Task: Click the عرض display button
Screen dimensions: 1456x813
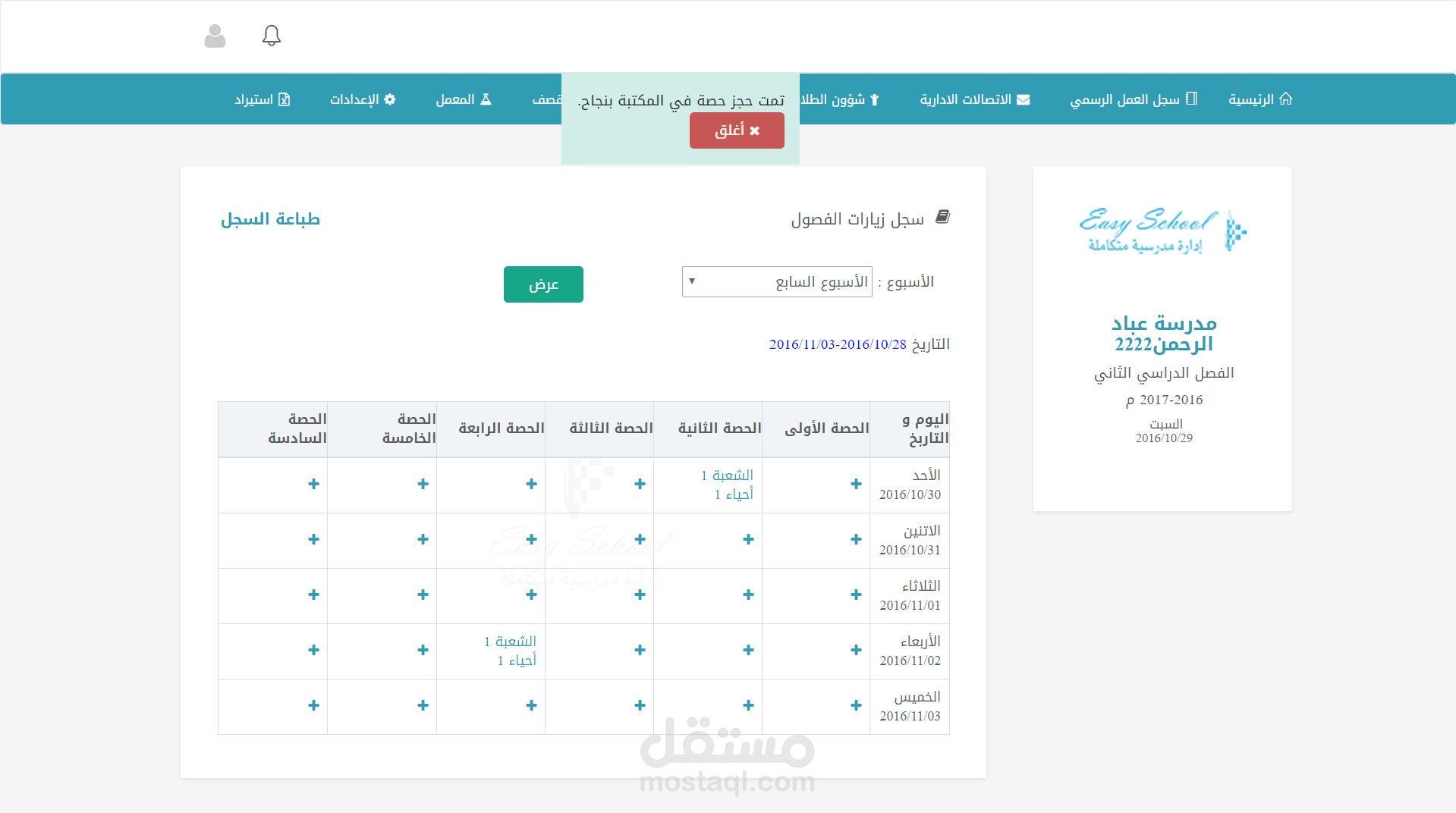Action: coord(543,284)
